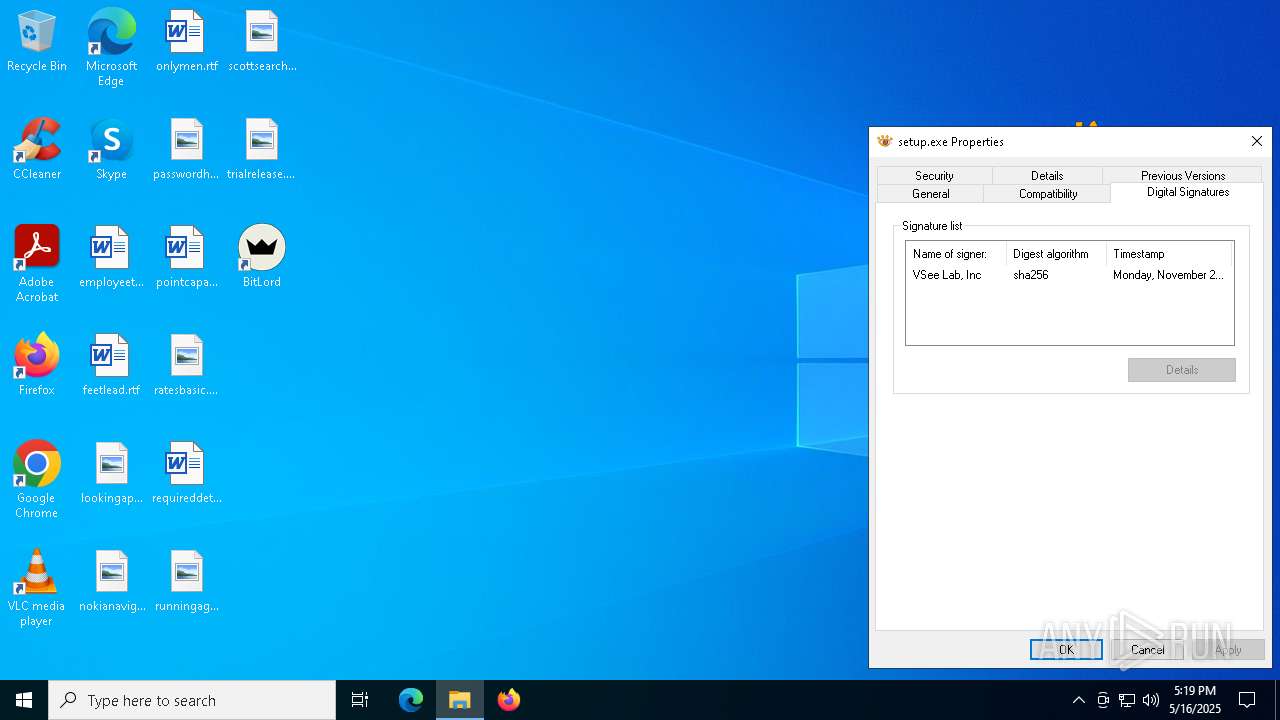
Task: Select the feetlead.rtf desktop file
Action: tap(111, 366)
